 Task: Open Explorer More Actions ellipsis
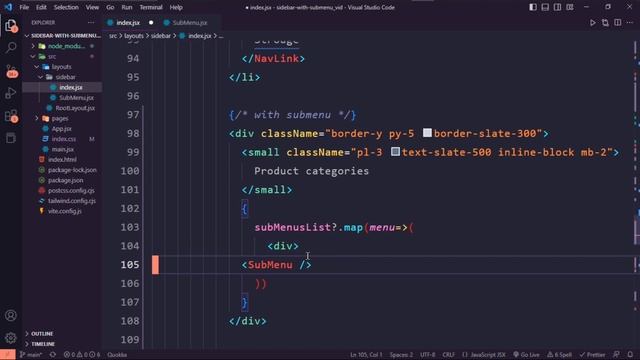(x=91, y=23)
